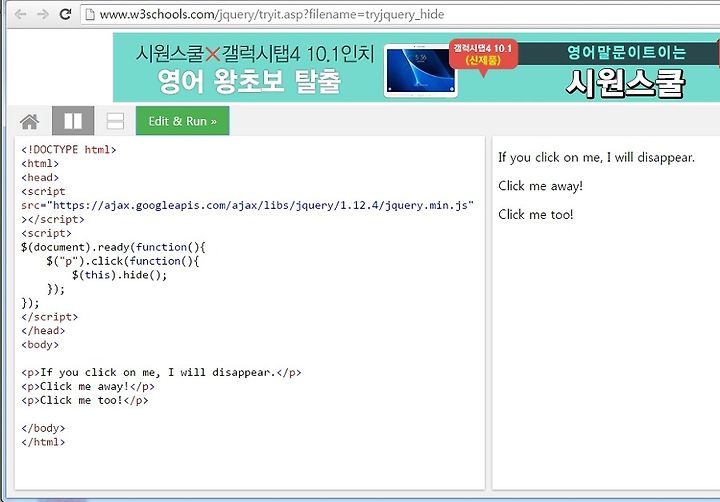
Task: Run the code with Edit & Run button
Action: [x=182, y=121]
